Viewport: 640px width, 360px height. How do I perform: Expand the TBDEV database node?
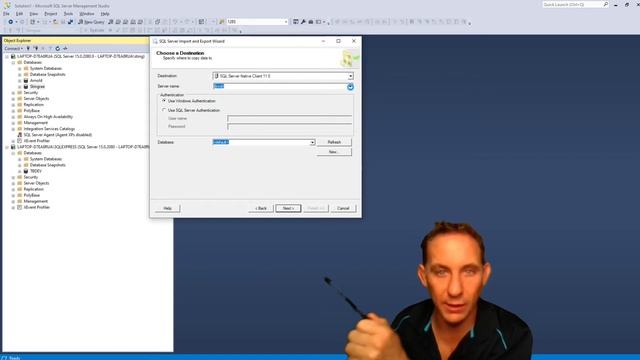[20, 171]
